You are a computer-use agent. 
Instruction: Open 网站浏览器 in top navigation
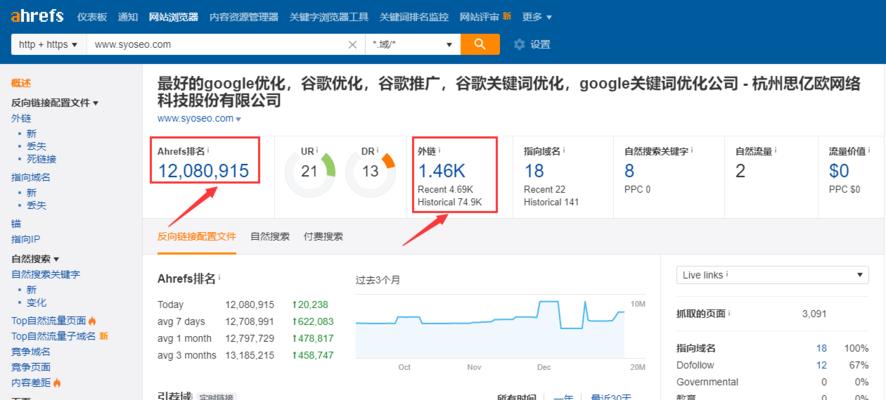(173, 17)
